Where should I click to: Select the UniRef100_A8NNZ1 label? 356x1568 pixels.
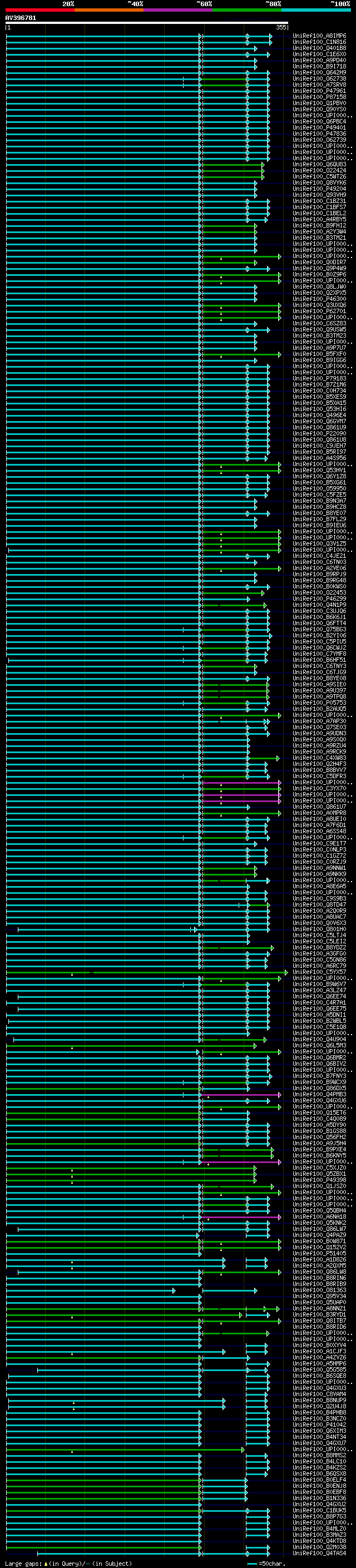click(x=319, y=1308)
